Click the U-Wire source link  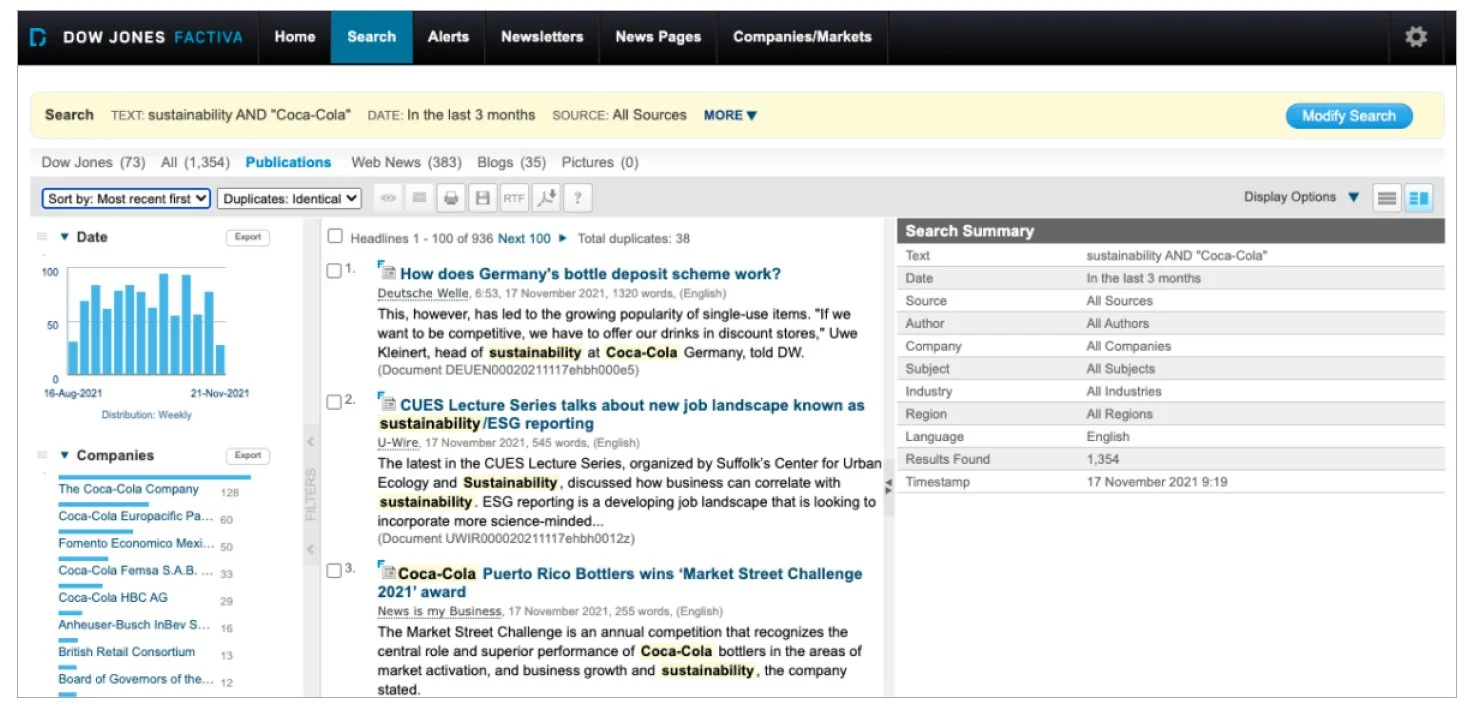tap(397, 442)
